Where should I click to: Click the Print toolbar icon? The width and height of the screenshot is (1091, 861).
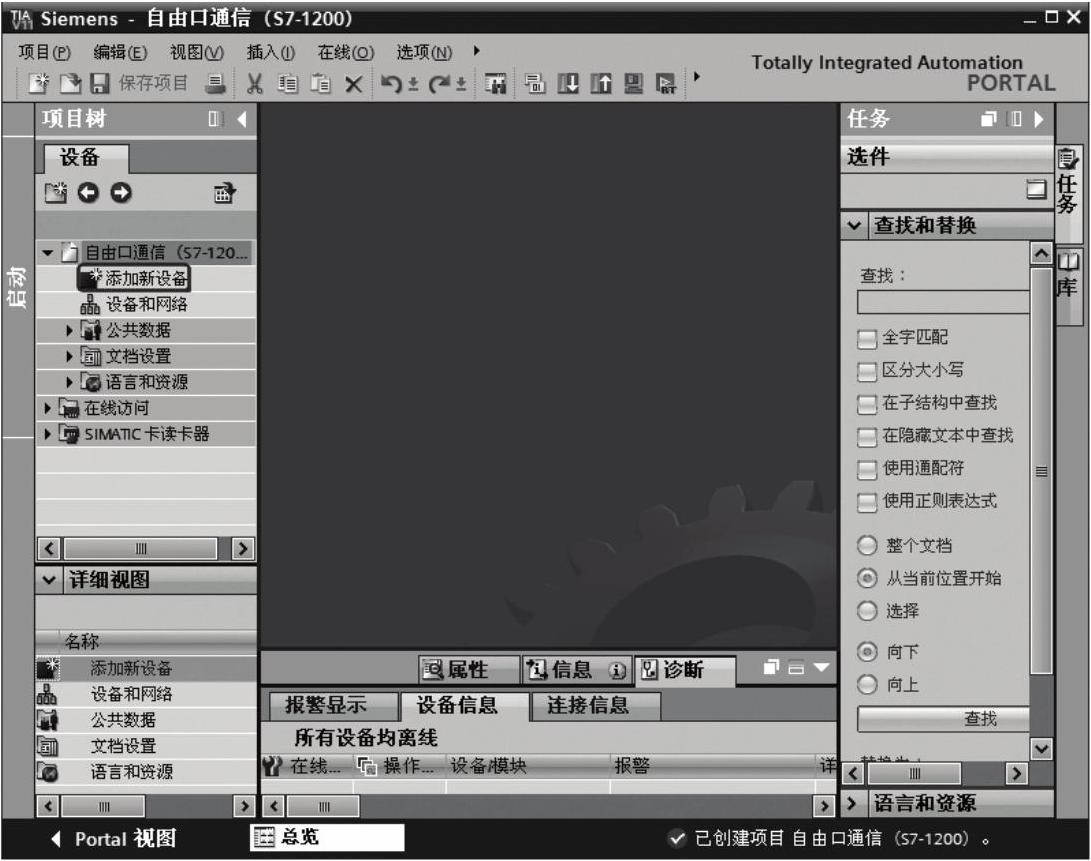215,84
